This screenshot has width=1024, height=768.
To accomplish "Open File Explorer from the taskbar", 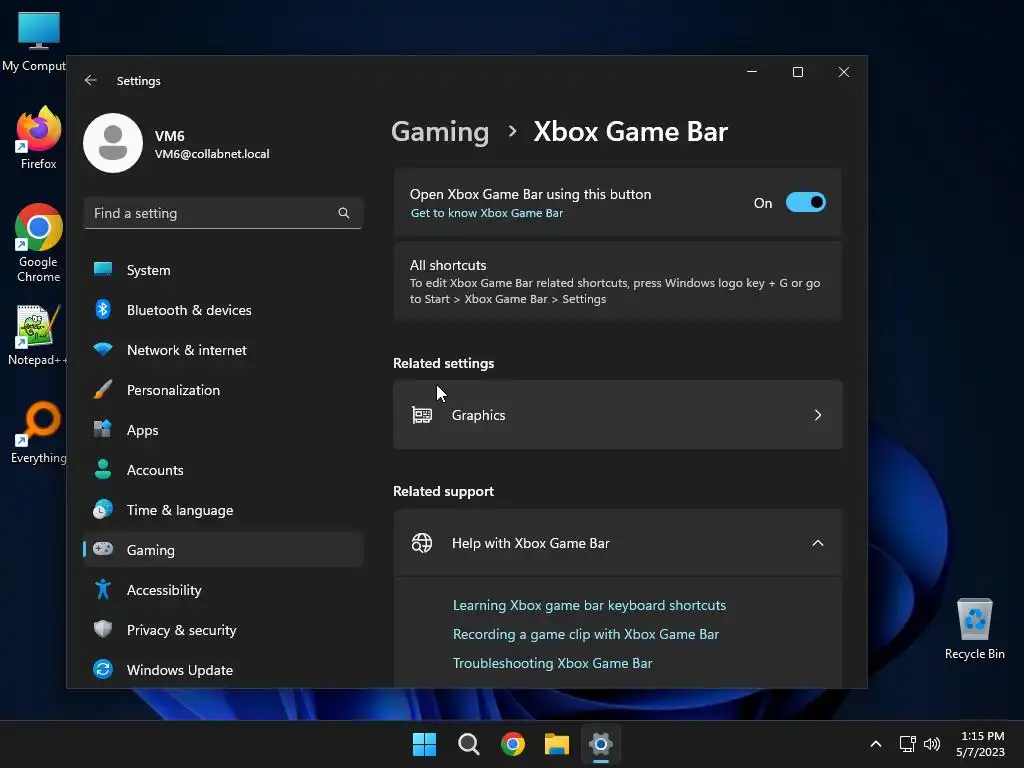I will (x=557, y=744).
